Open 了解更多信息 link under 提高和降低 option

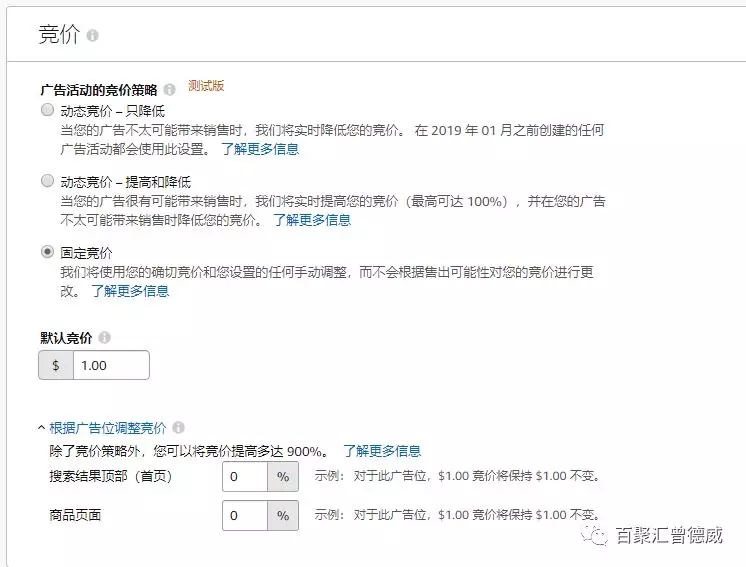(312, 220)
